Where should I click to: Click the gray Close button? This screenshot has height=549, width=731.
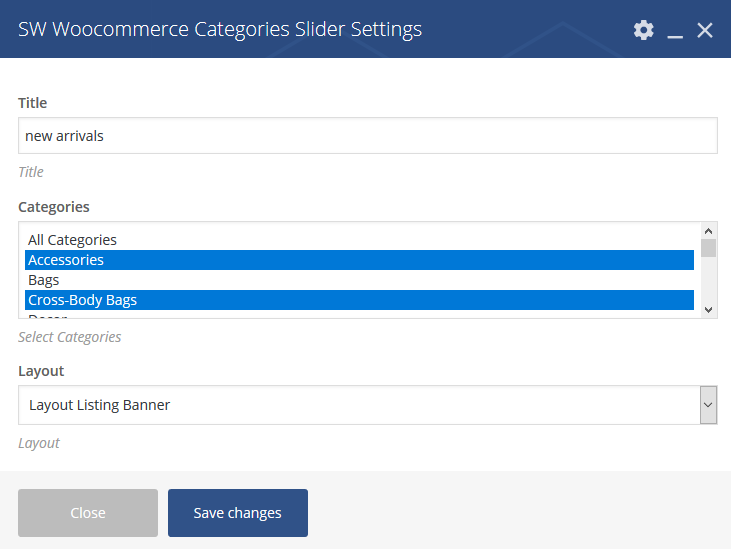coord(88,513)
